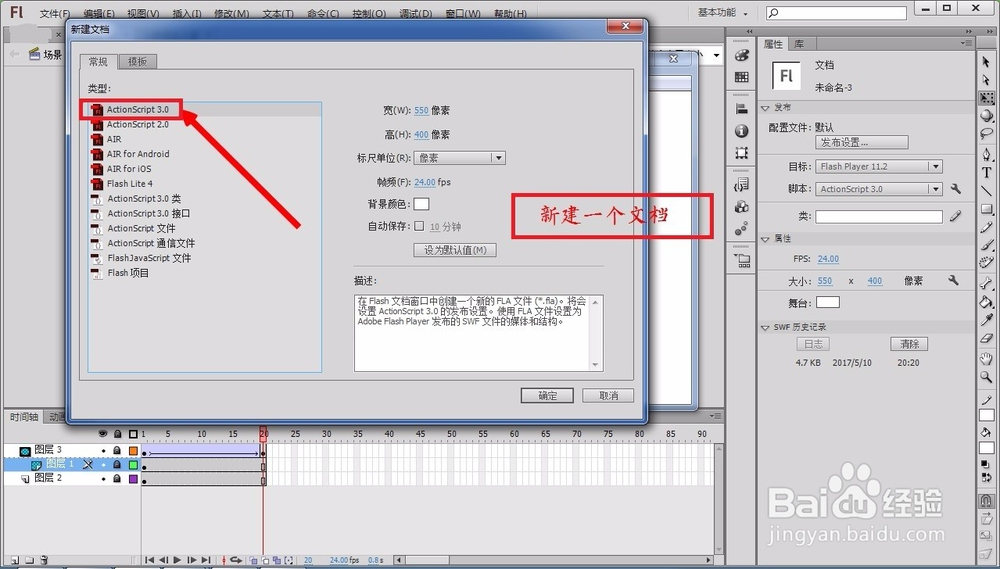Select the 3D Rotation tool
1000x569 pixels.
(987, 115)
